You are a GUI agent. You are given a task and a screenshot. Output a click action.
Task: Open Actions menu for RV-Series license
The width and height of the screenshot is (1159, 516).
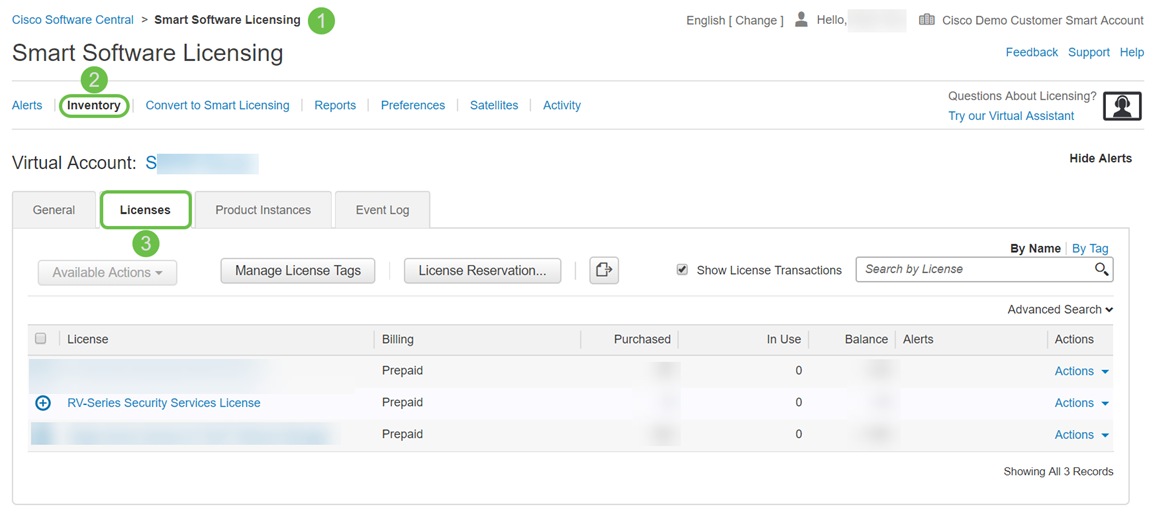coord(1081,403)
